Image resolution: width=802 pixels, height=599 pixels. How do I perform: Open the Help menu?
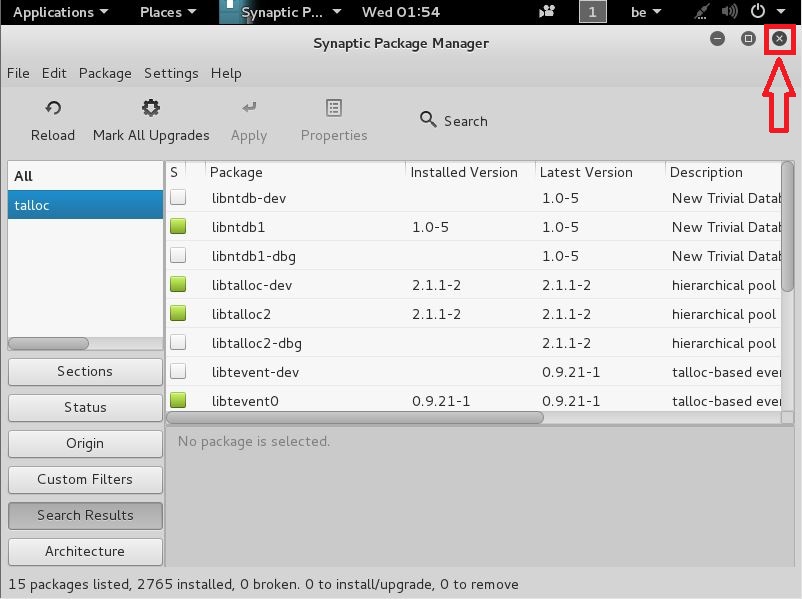click(x=226, y=73)
